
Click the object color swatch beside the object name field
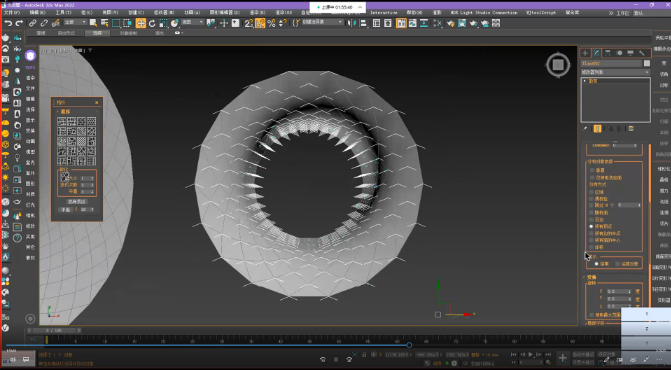[647, 63]
